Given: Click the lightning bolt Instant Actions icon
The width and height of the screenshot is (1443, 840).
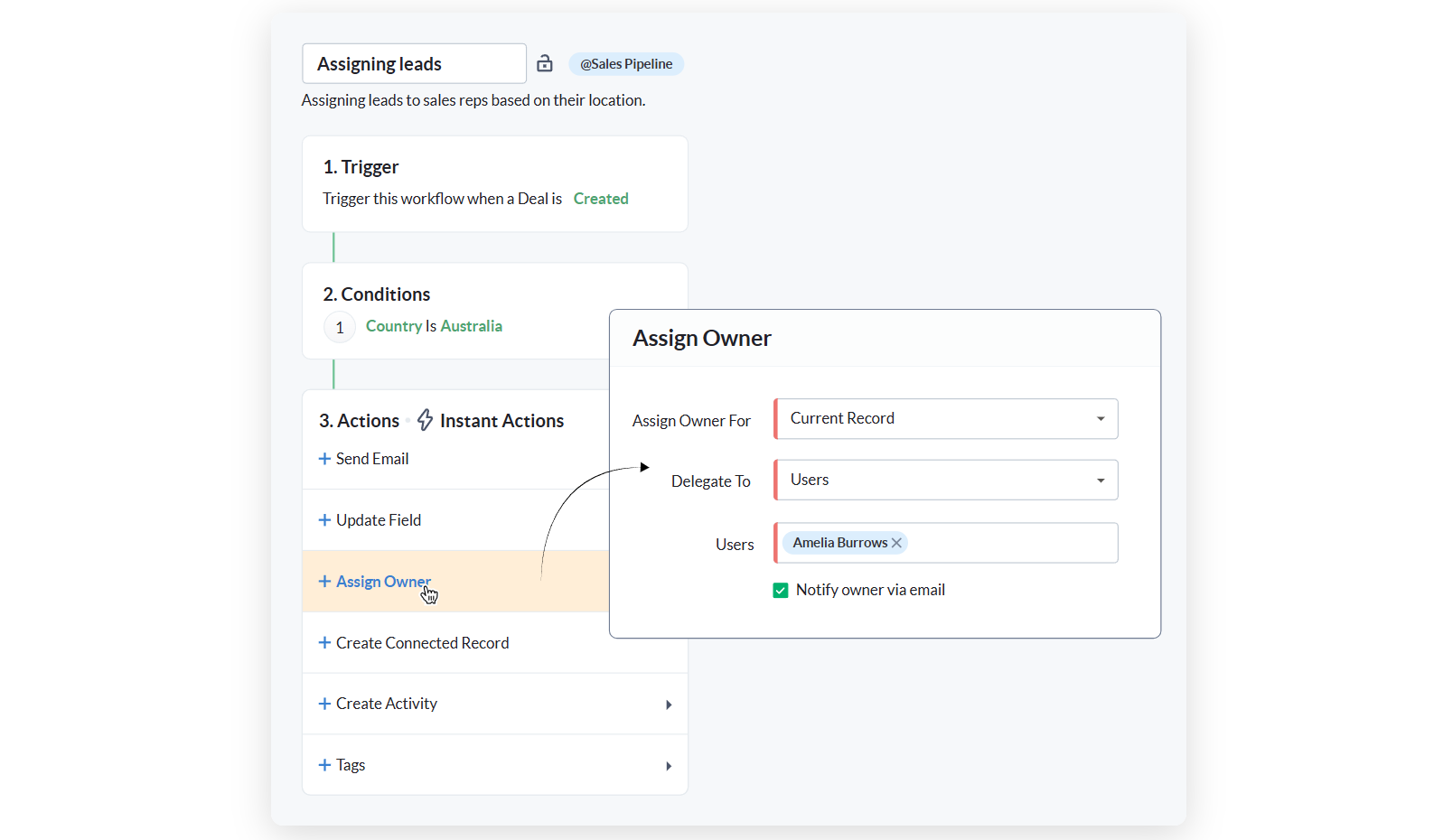Looking at the screenshot, I should tap(425, 420).
